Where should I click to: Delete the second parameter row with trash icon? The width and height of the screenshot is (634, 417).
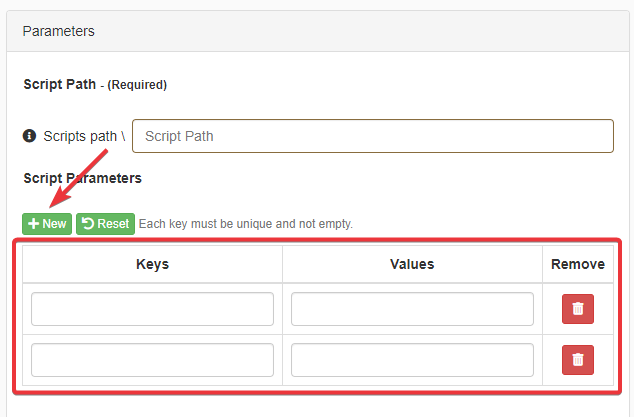[578, 360]
